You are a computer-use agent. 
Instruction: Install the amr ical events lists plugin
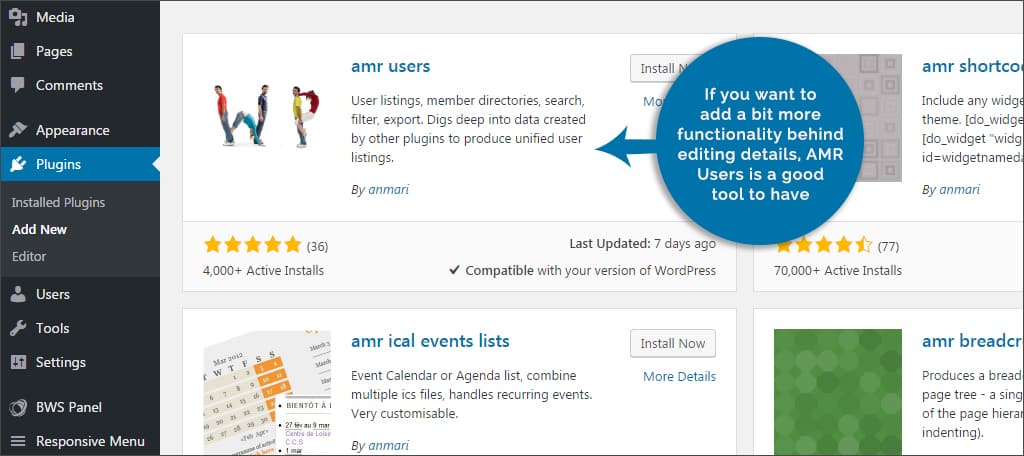[673, 344]
